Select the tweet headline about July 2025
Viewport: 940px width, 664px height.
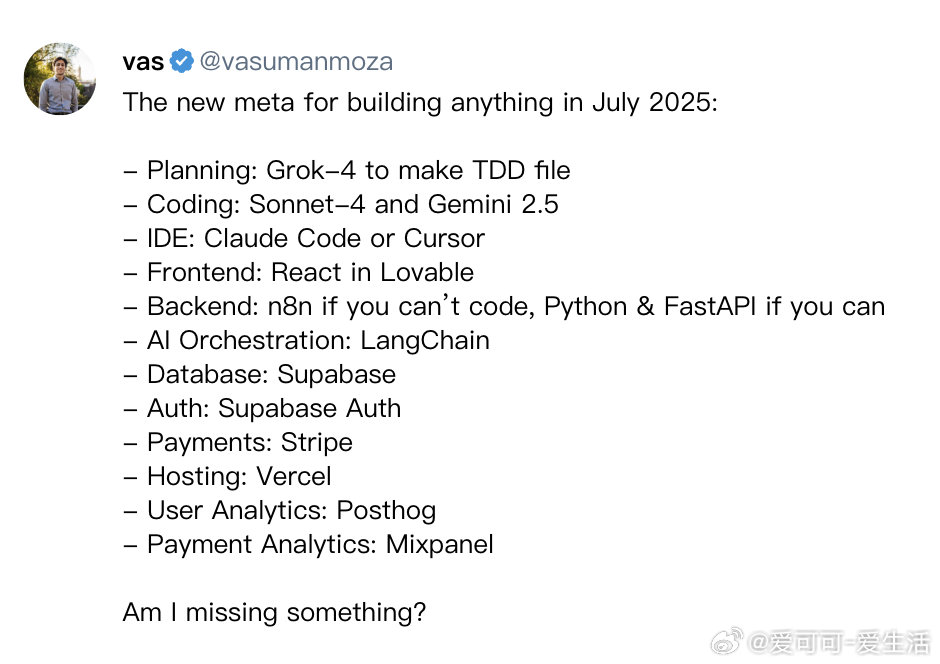tap(420, 102)
